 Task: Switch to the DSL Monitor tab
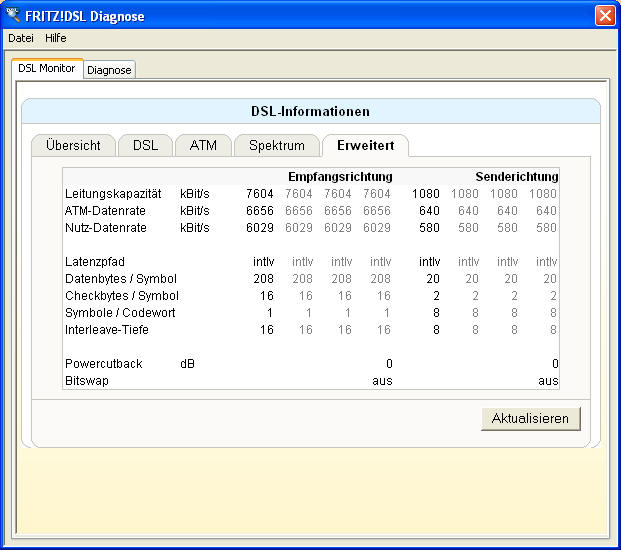pyautogui.click(x=47, y=69)
